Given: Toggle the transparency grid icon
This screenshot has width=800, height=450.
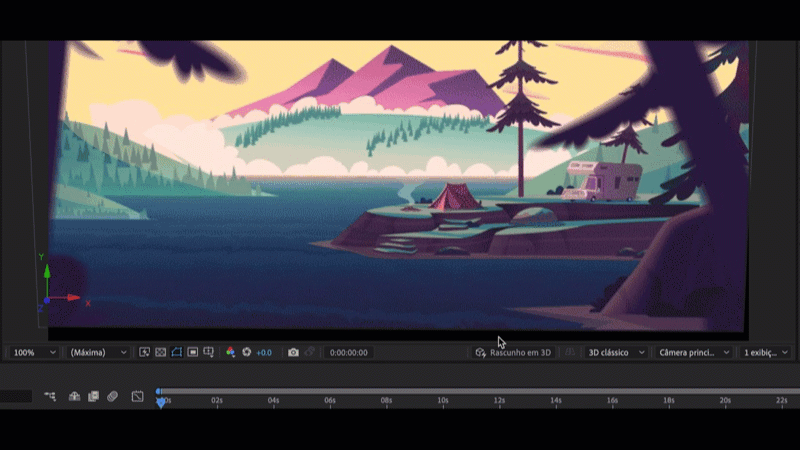Looking at the screenshot, I should [x=160, y=352].
